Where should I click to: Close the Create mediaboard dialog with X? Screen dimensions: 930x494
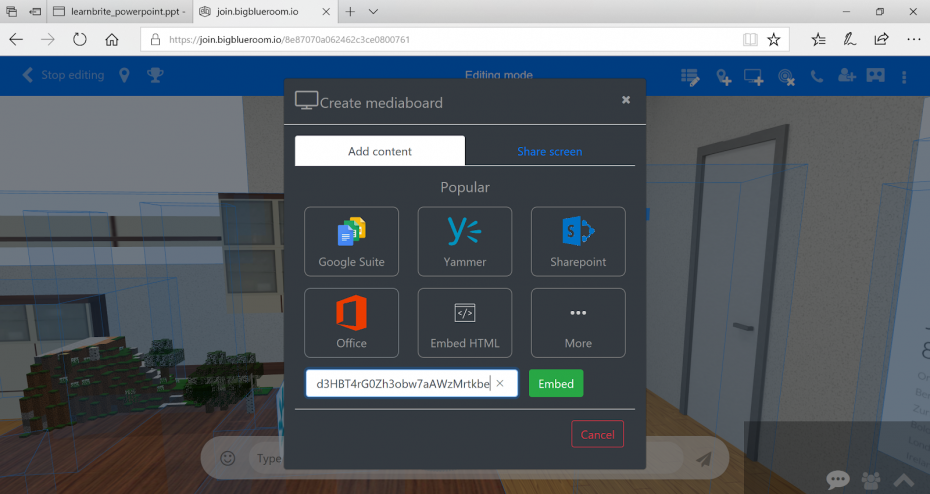coord(626,100)
